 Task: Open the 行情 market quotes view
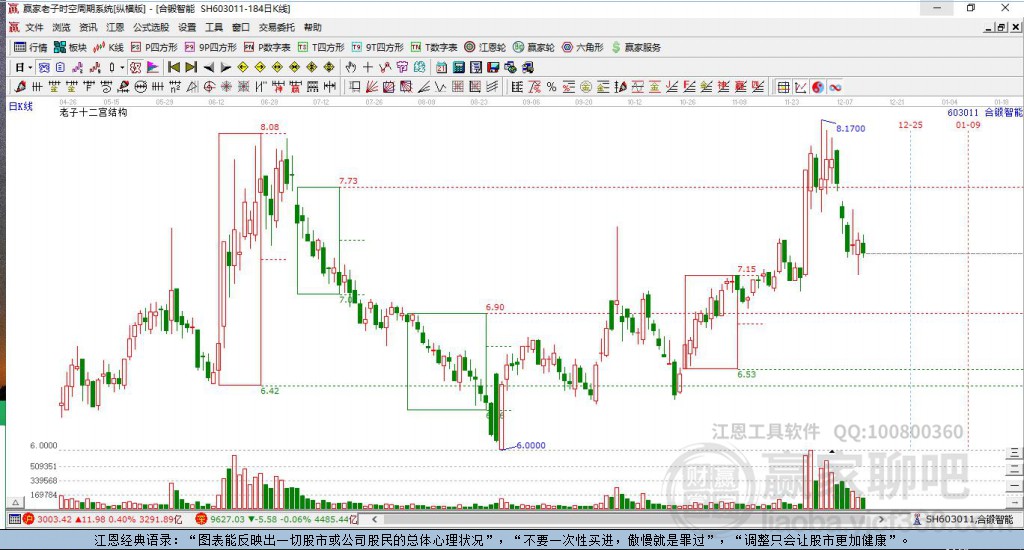(31, 47)
